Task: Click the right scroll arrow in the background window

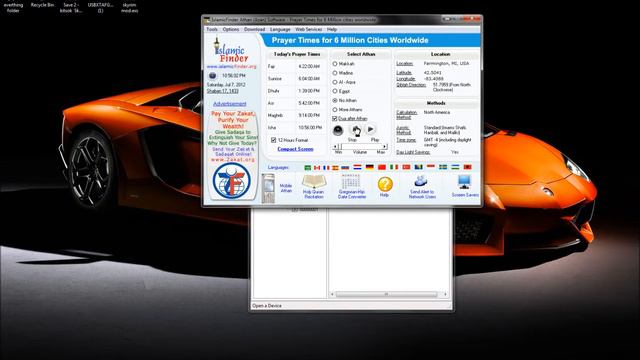Action: point(445,294)
